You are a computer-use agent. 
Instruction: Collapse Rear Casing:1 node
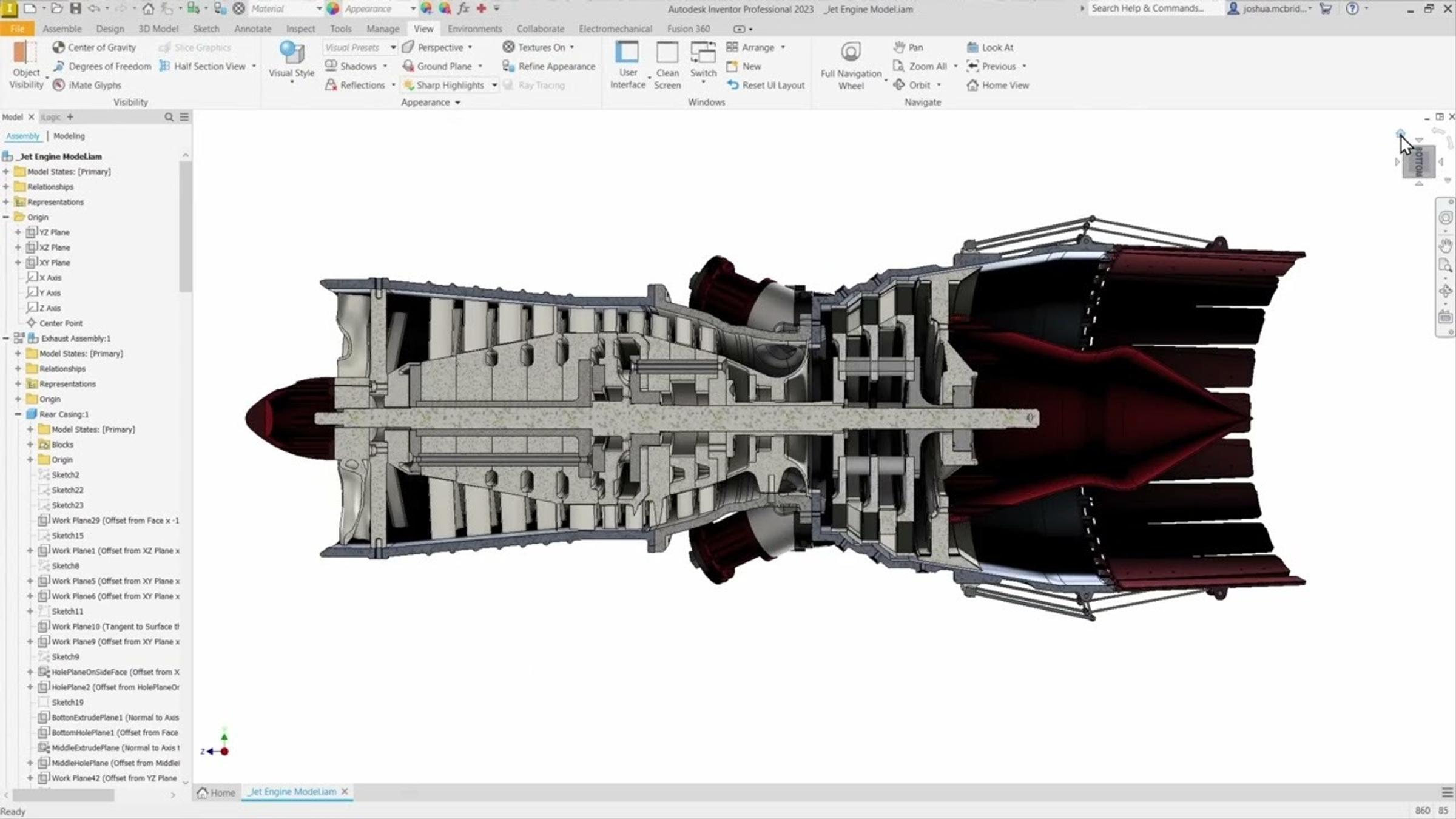tap(18, 414)
